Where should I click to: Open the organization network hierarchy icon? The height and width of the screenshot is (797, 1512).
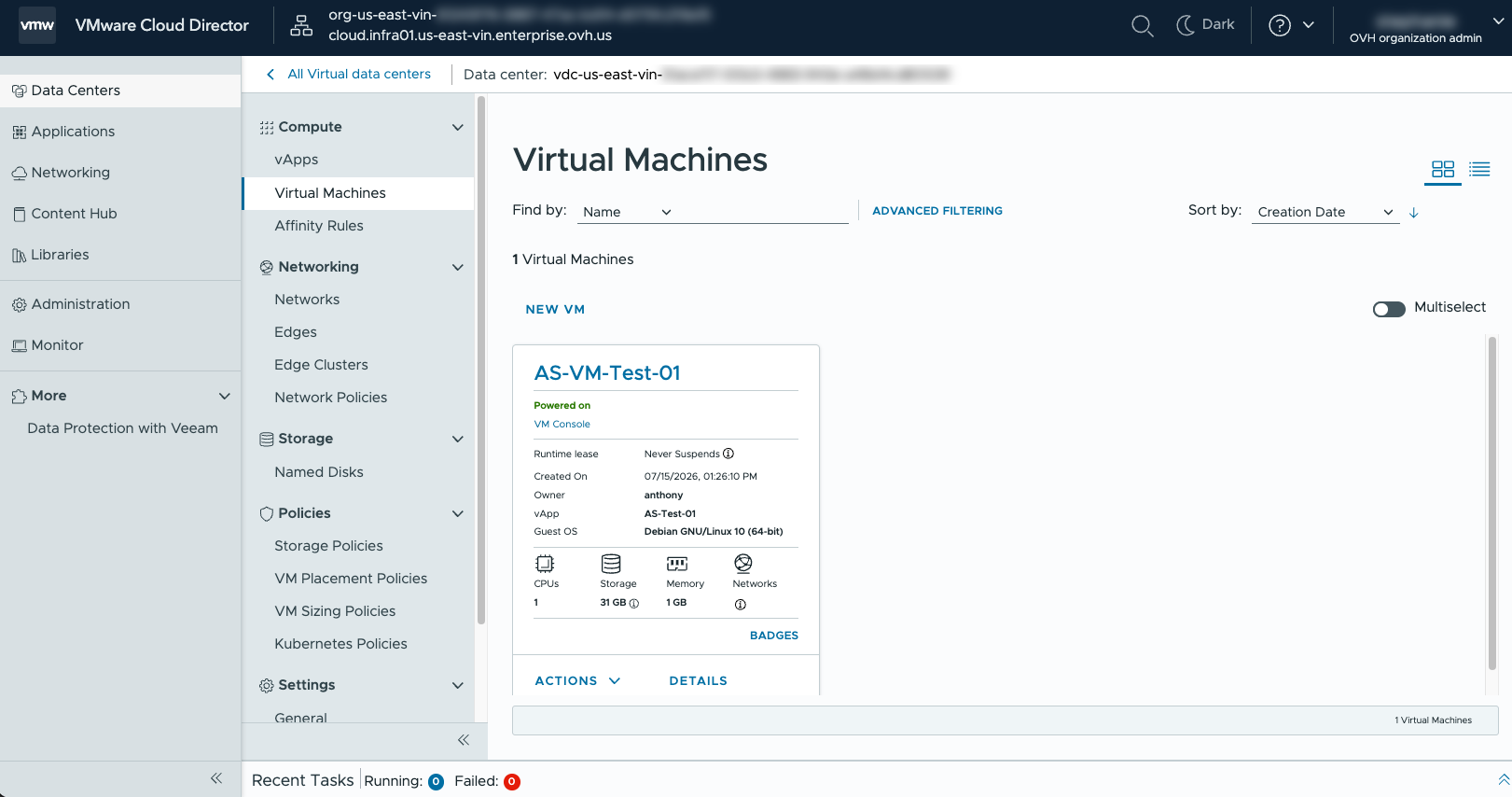tap(301, 26)
